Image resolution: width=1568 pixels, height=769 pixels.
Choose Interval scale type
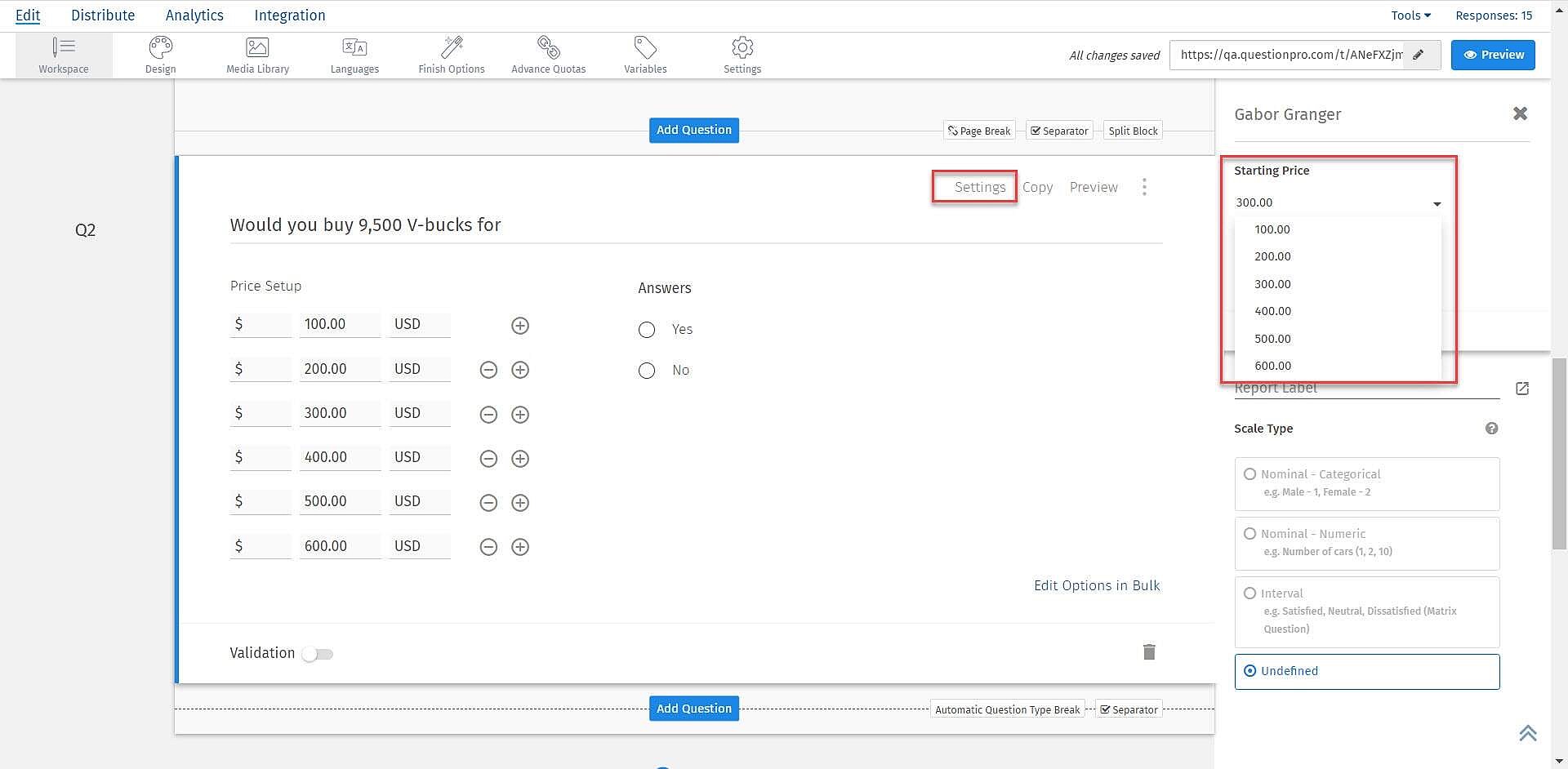click(x=1367, y=612)
